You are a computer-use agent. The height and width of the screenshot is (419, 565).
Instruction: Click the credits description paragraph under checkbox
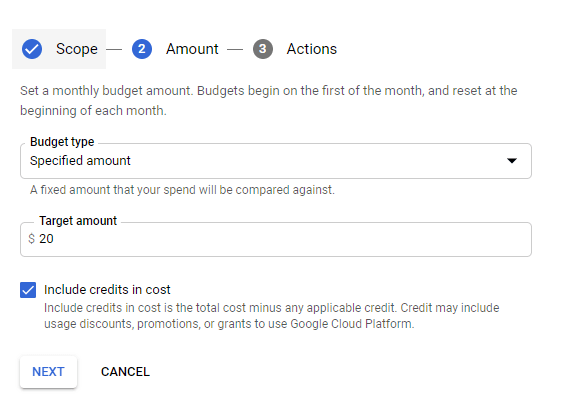point(272,316)
